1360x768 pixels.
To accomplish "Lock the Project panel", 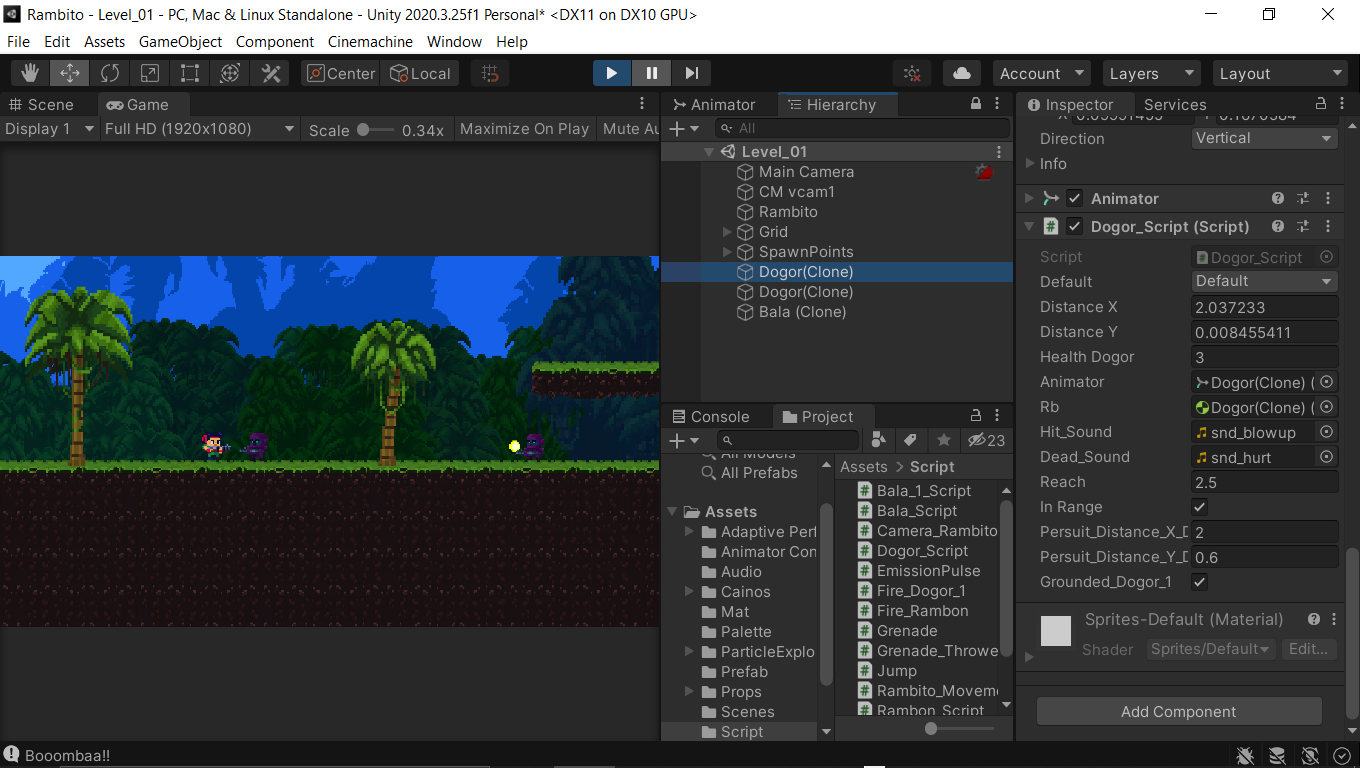I will (976, 416).
